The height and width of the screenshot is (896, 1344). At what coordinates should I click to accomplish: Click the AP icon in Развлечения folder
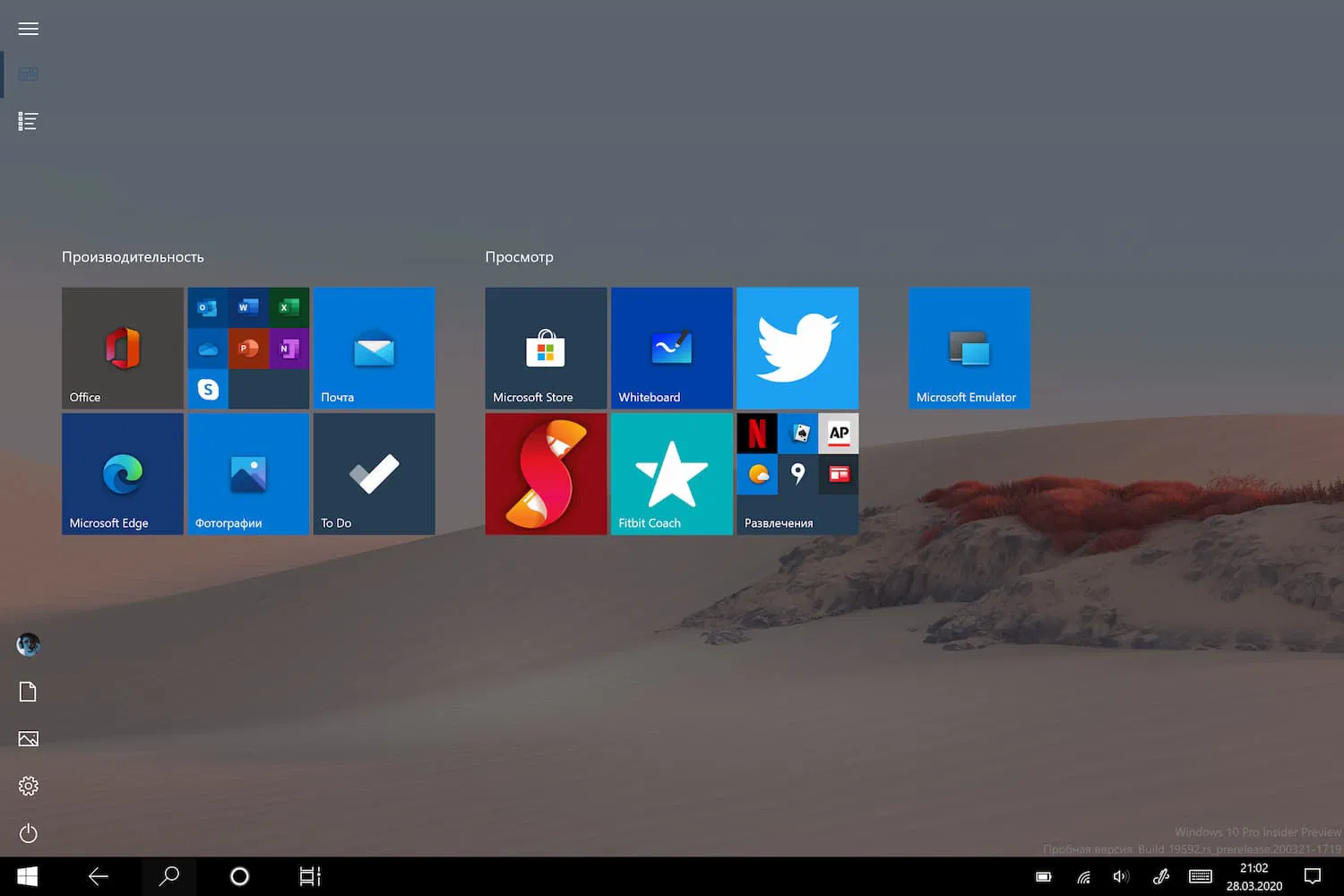(839, 433)
